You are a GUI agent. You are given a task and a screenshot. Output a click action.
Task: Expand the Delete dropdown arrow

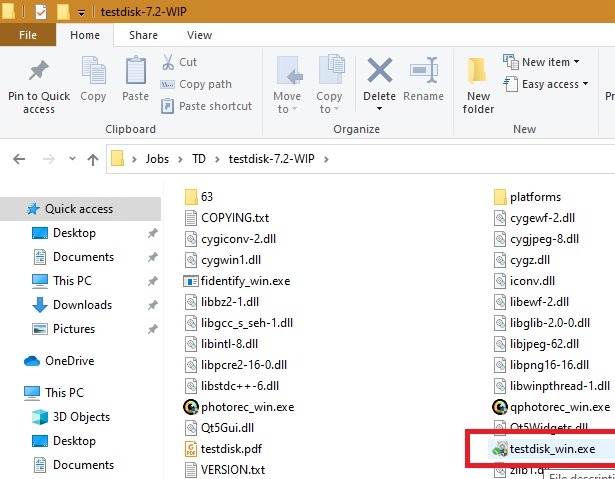pos(379,109)
